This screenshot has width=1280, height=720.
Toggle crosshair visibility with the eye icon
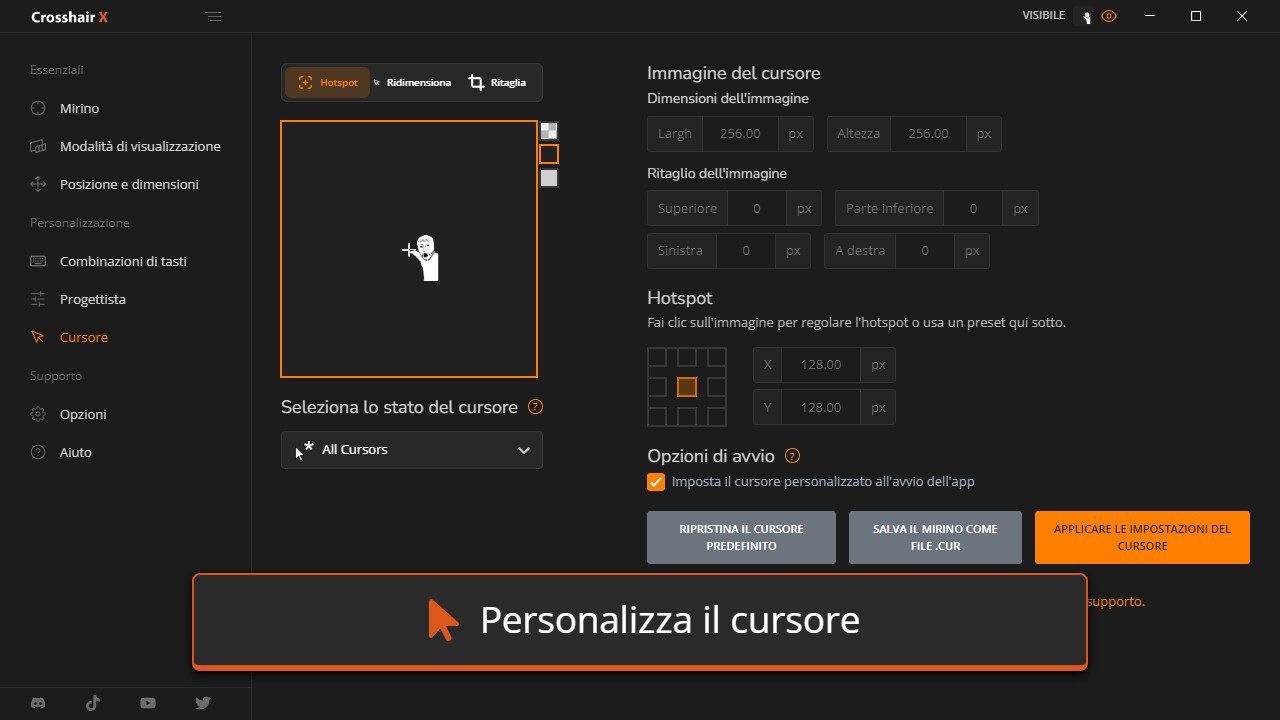coord(1108,16)
